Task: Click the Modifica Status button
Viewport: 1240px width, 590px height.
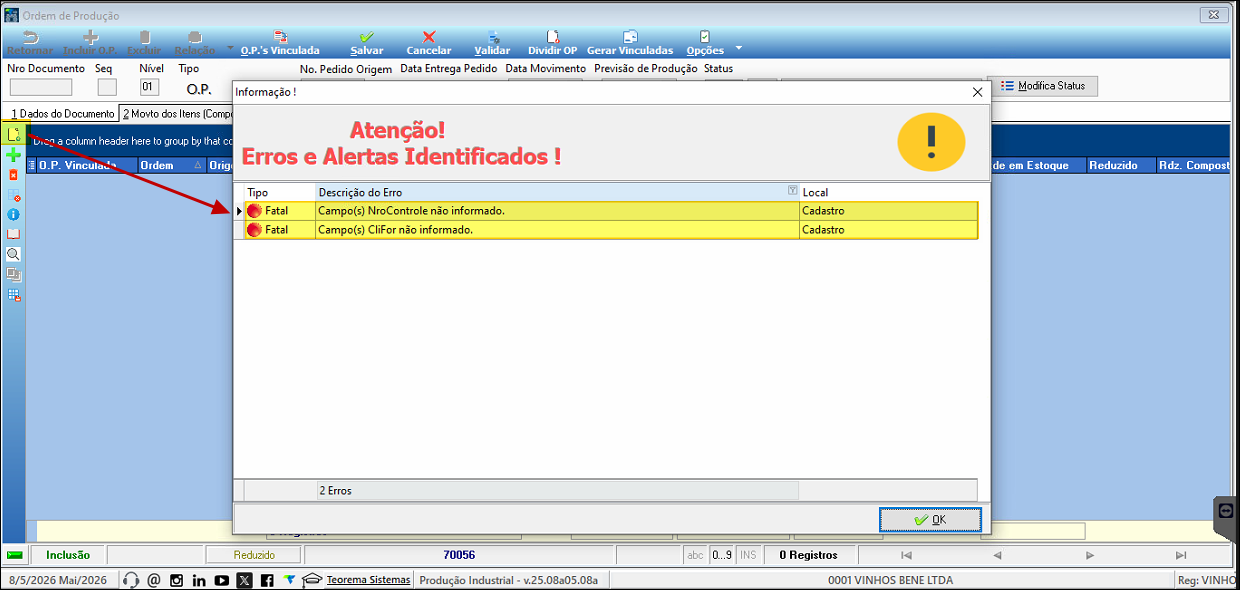Action: click(x=1042, y=86)
